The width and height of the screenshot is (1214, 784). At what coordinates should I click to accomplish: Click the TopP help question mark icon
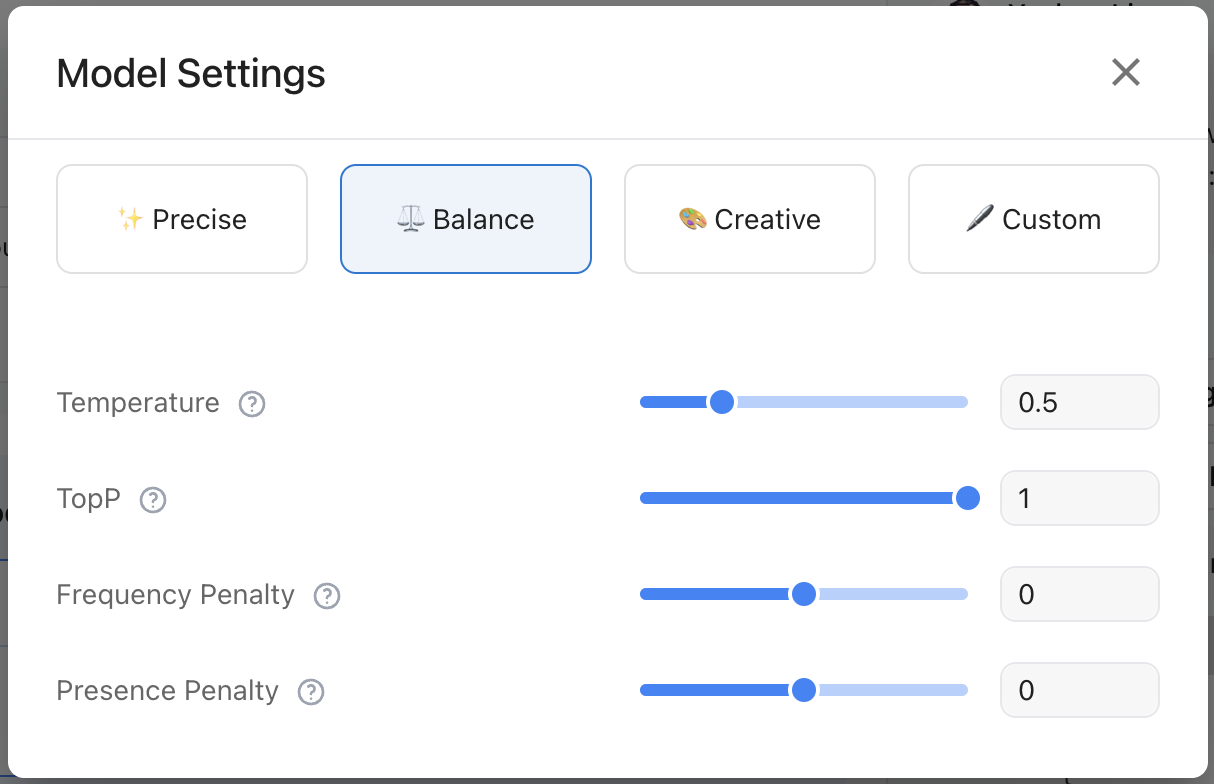pyautogui.click(x=153, y=500)
